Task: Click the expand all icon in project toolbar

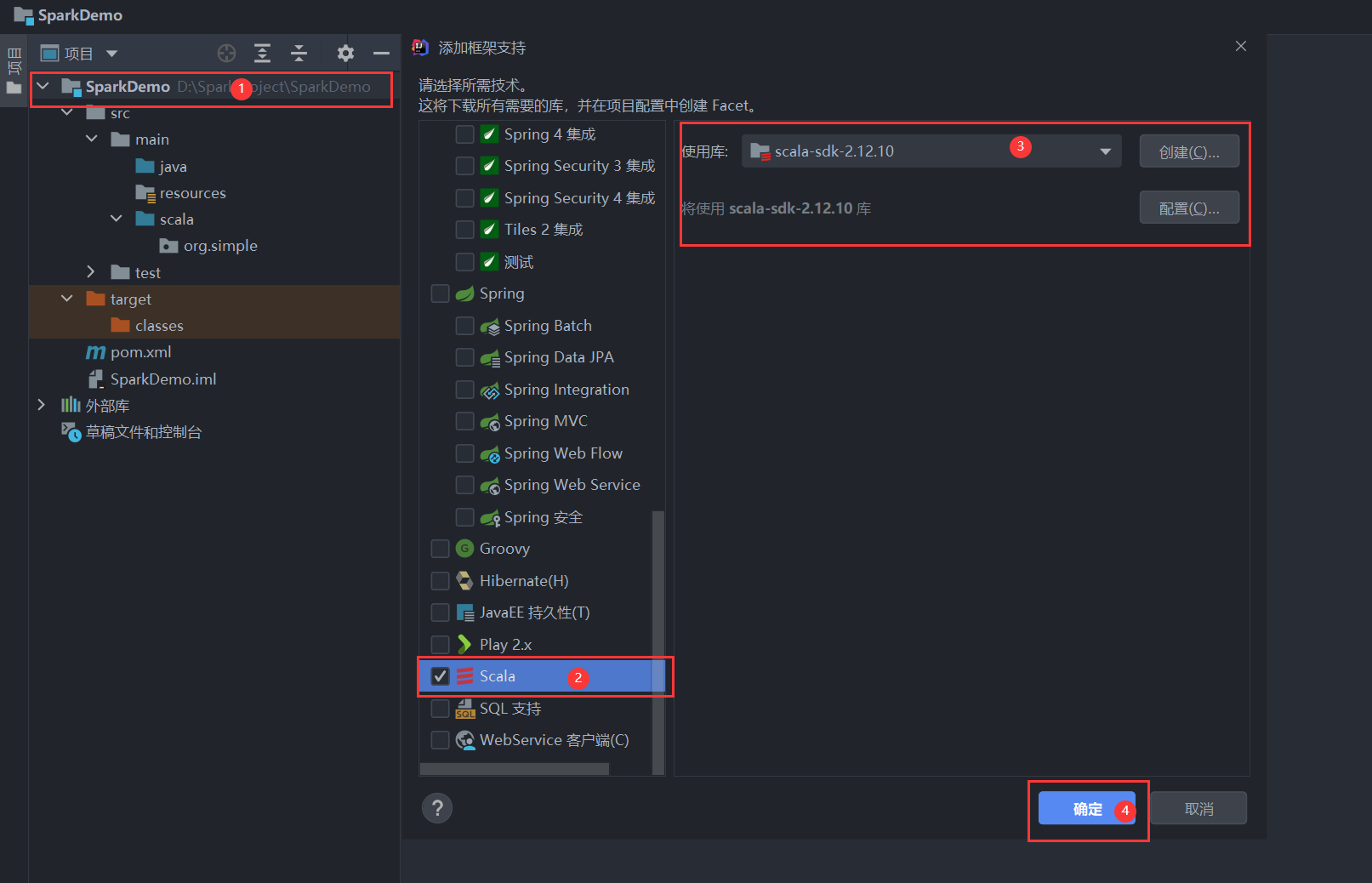Action: pyautogui.click(x=263, y=54)
